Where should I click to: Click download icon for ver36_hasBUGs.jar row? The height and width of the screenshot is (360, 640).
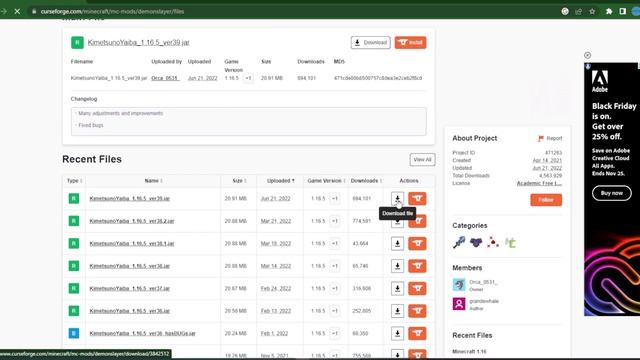(x=397, y=333)
